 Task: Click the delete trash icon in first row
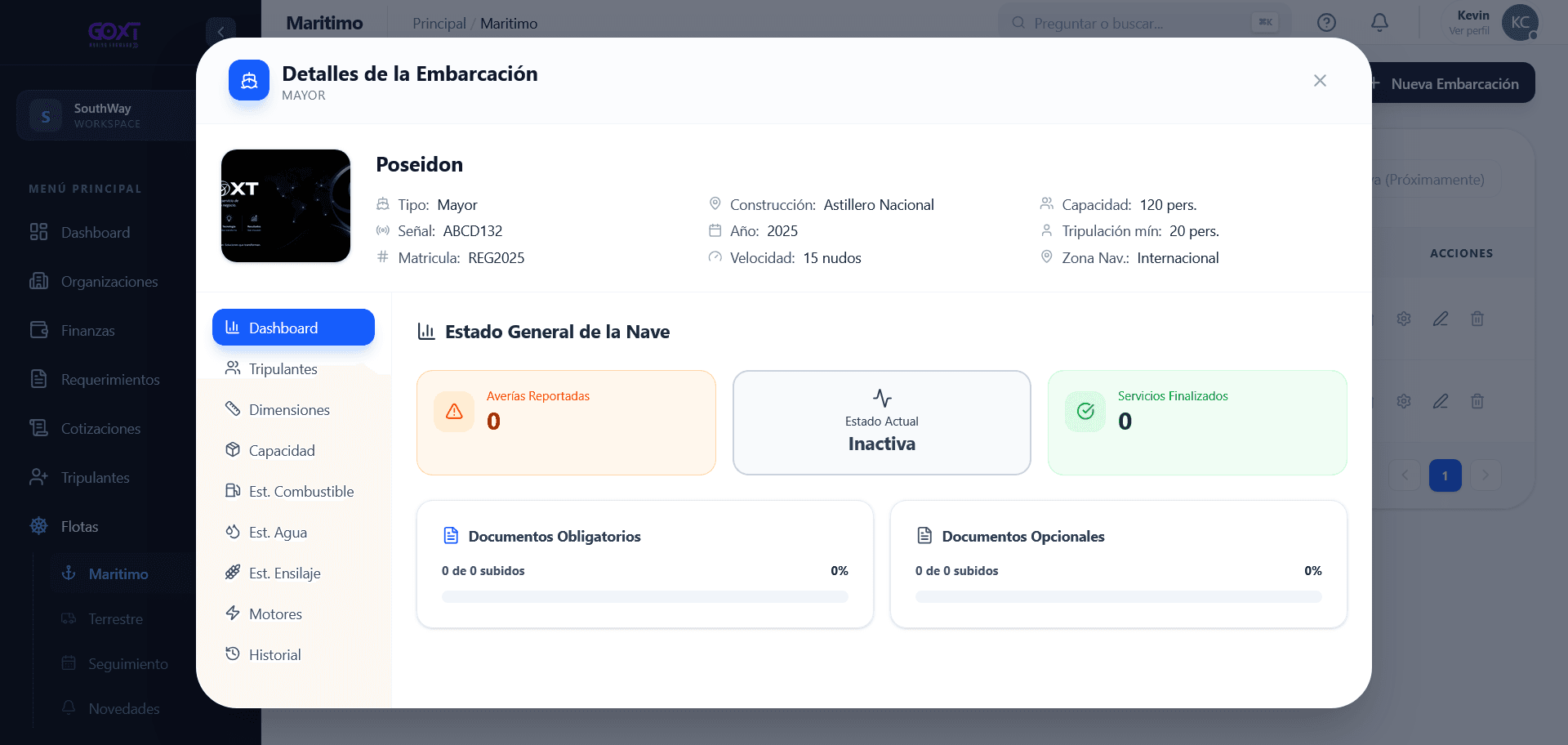(1477, 319)
